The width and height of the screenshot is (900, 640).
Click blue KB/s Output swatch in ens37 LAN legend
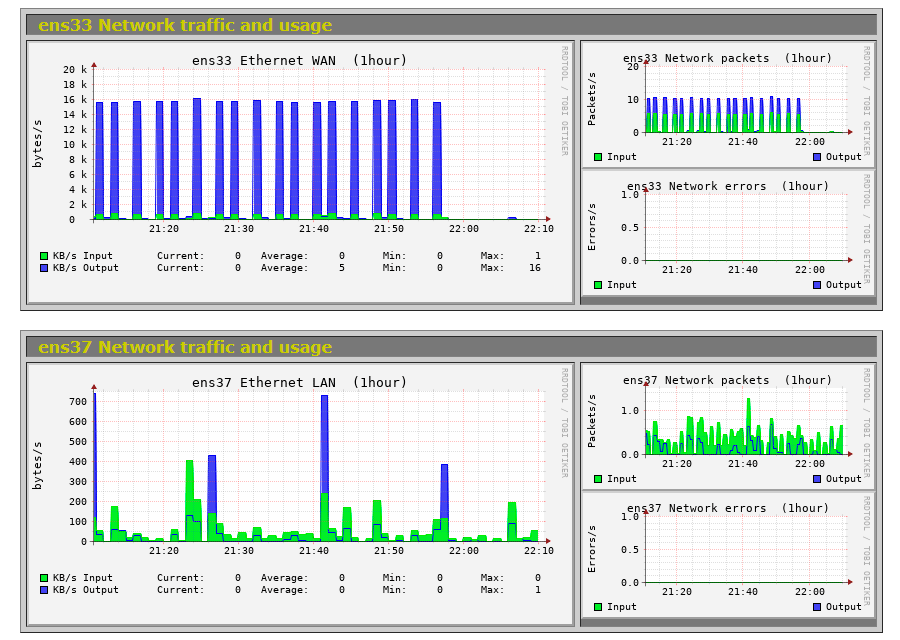(x=44, y=590)
